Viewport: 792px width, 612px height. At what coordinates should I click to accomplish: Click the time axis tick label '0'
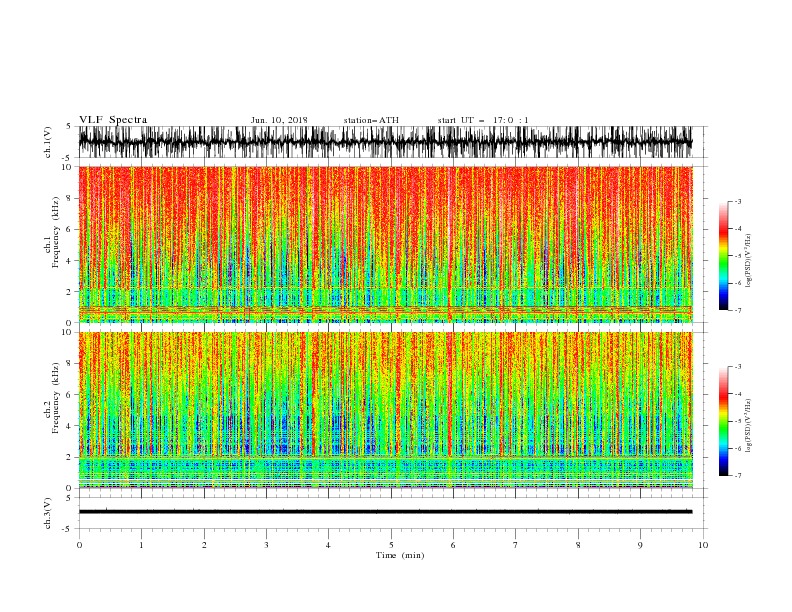[79, 545]
